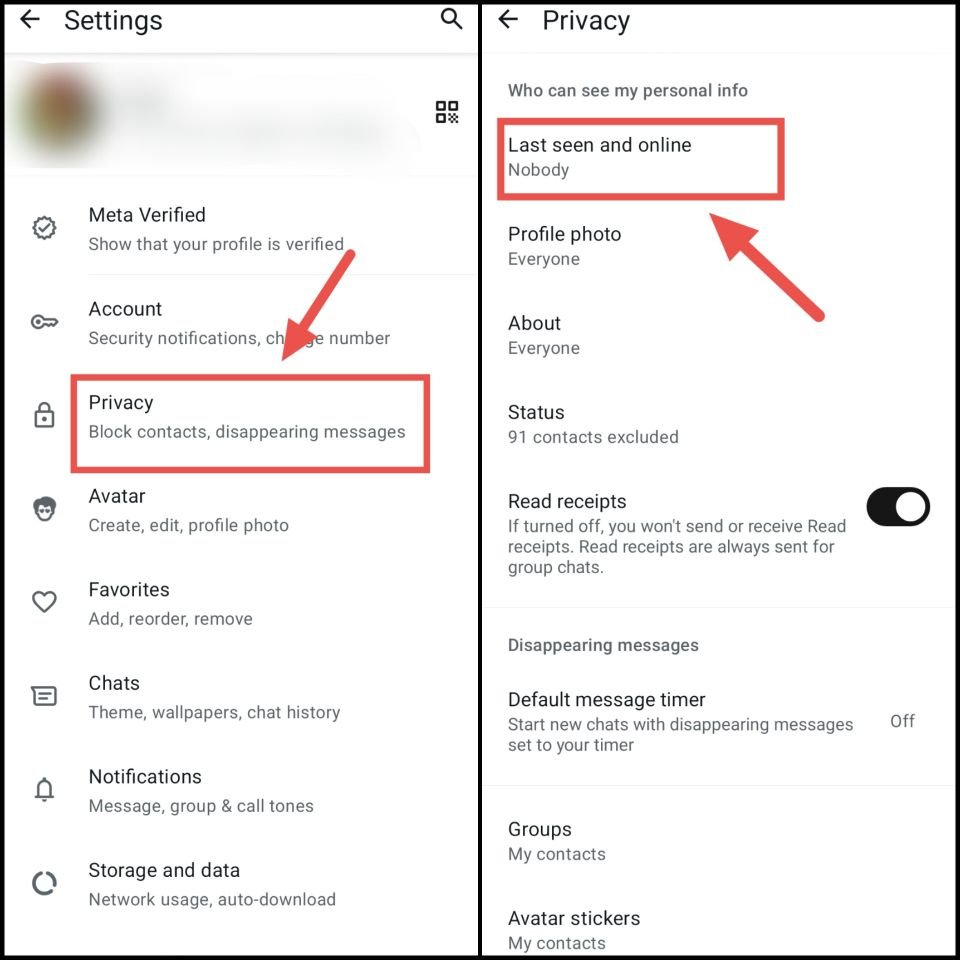
Task: Toggle the Read receipts switch
Action: [898, 507]
